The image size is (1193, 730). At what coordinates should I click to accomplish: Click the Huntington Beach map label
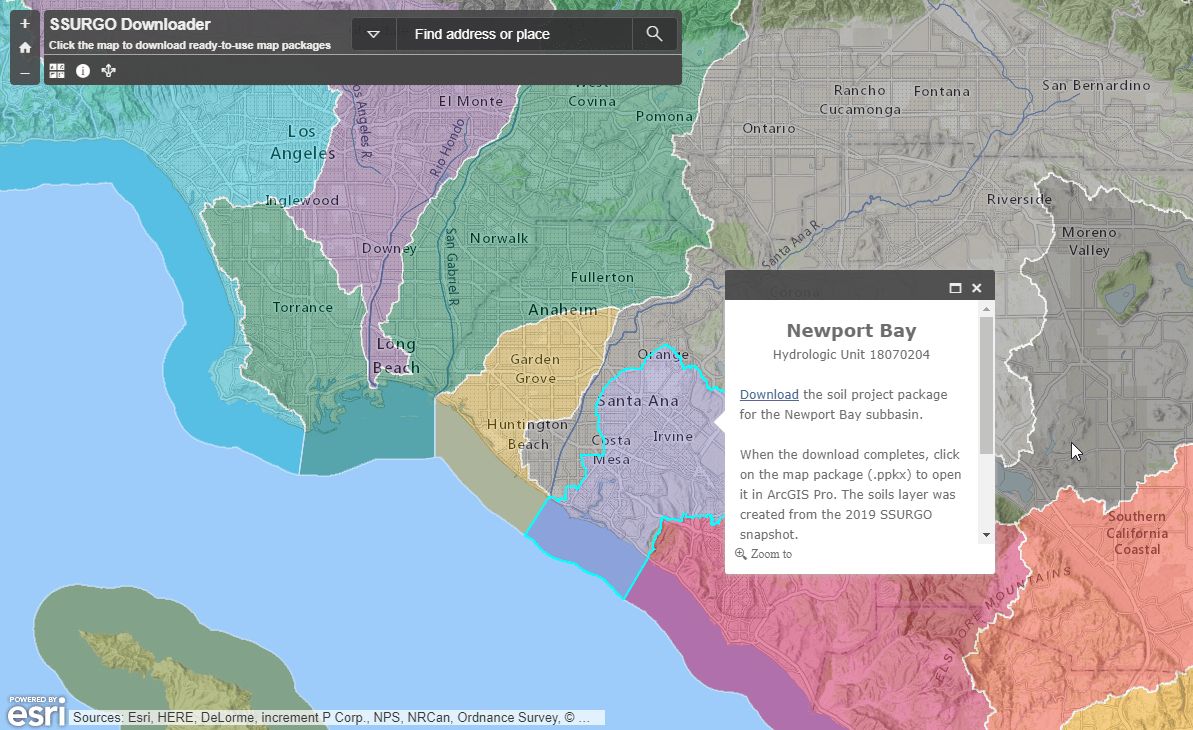click(x=527, y=434)
